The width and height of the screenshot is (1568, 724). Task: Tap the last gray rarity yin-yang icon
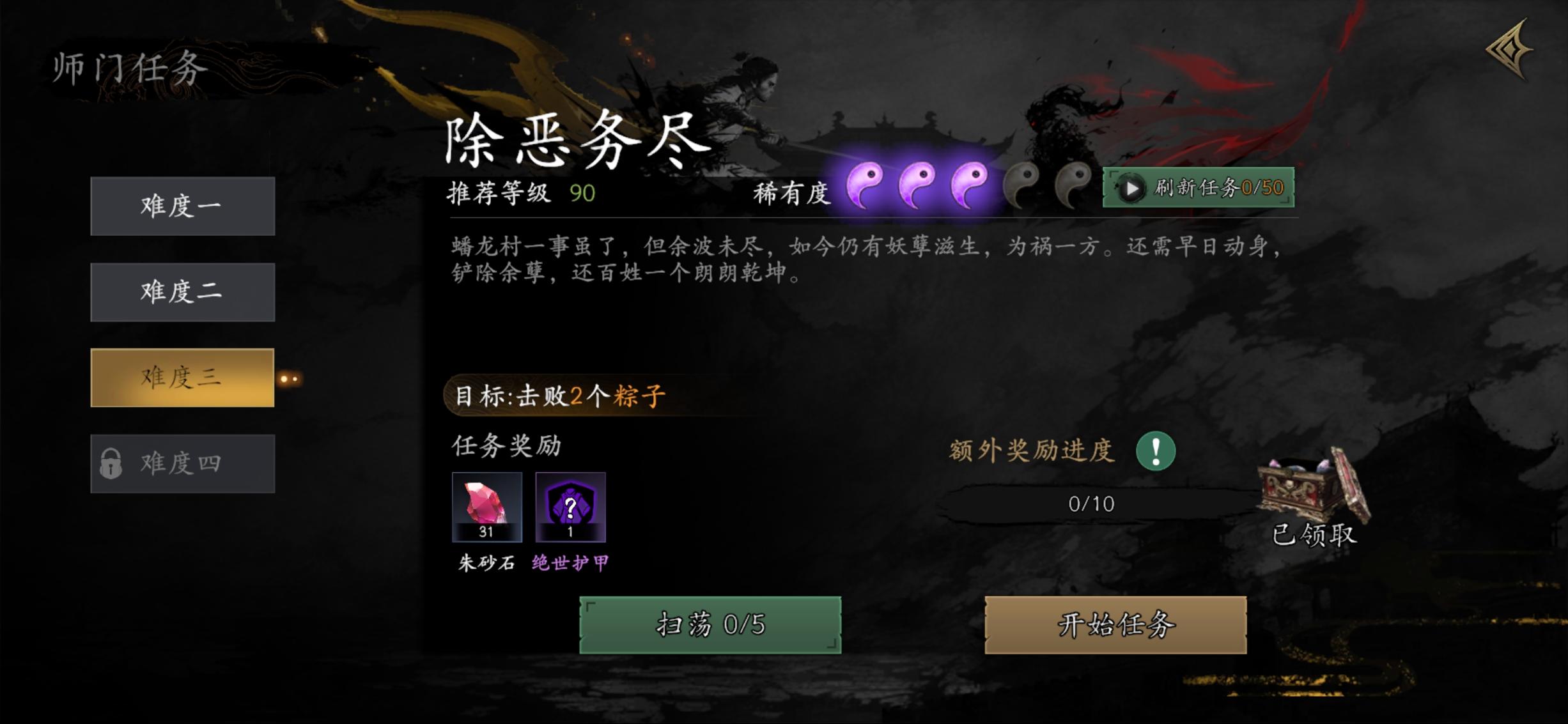(x=1073, y=185)
